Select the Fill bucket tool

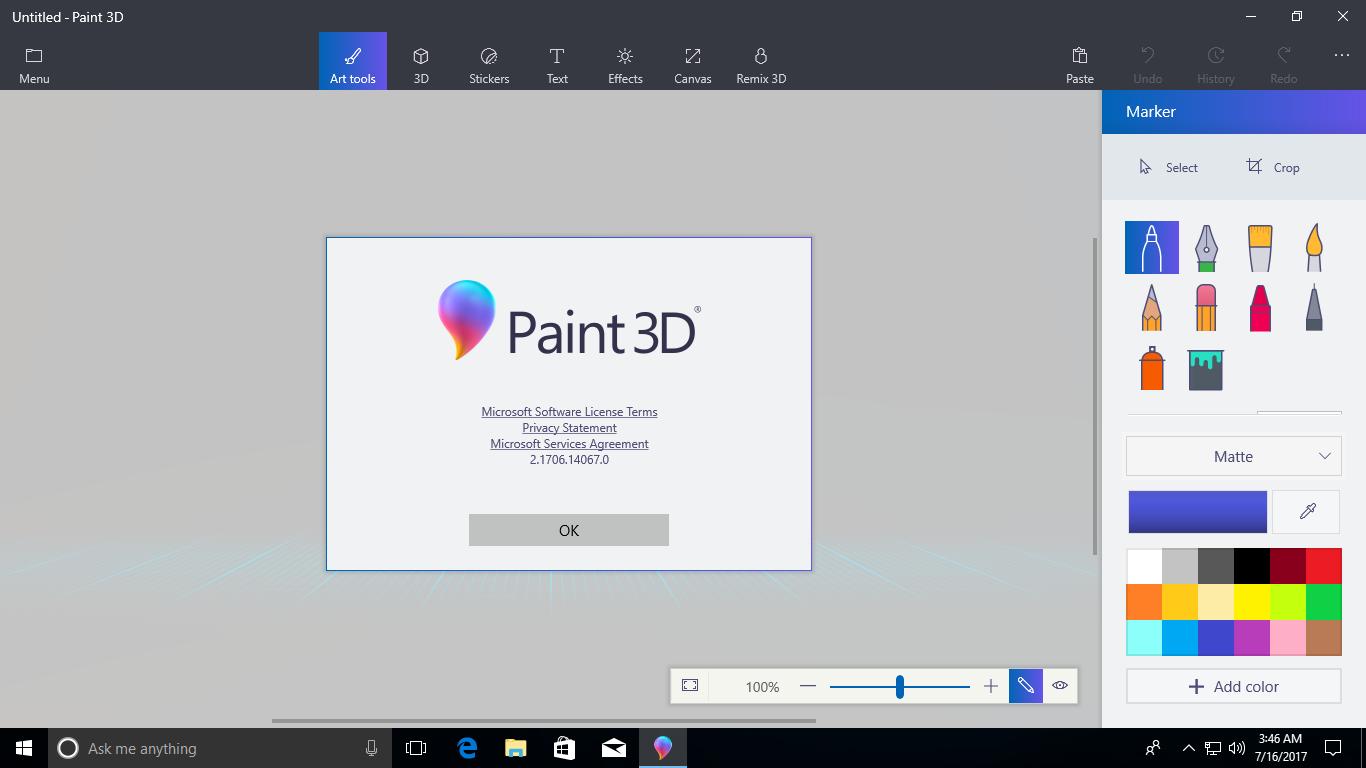click(x=1206, y=369)
